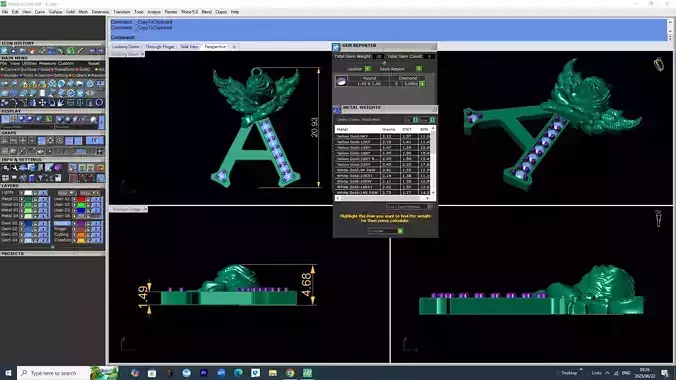Open the Gems category in the Main Menu

(x=44, y=75)
